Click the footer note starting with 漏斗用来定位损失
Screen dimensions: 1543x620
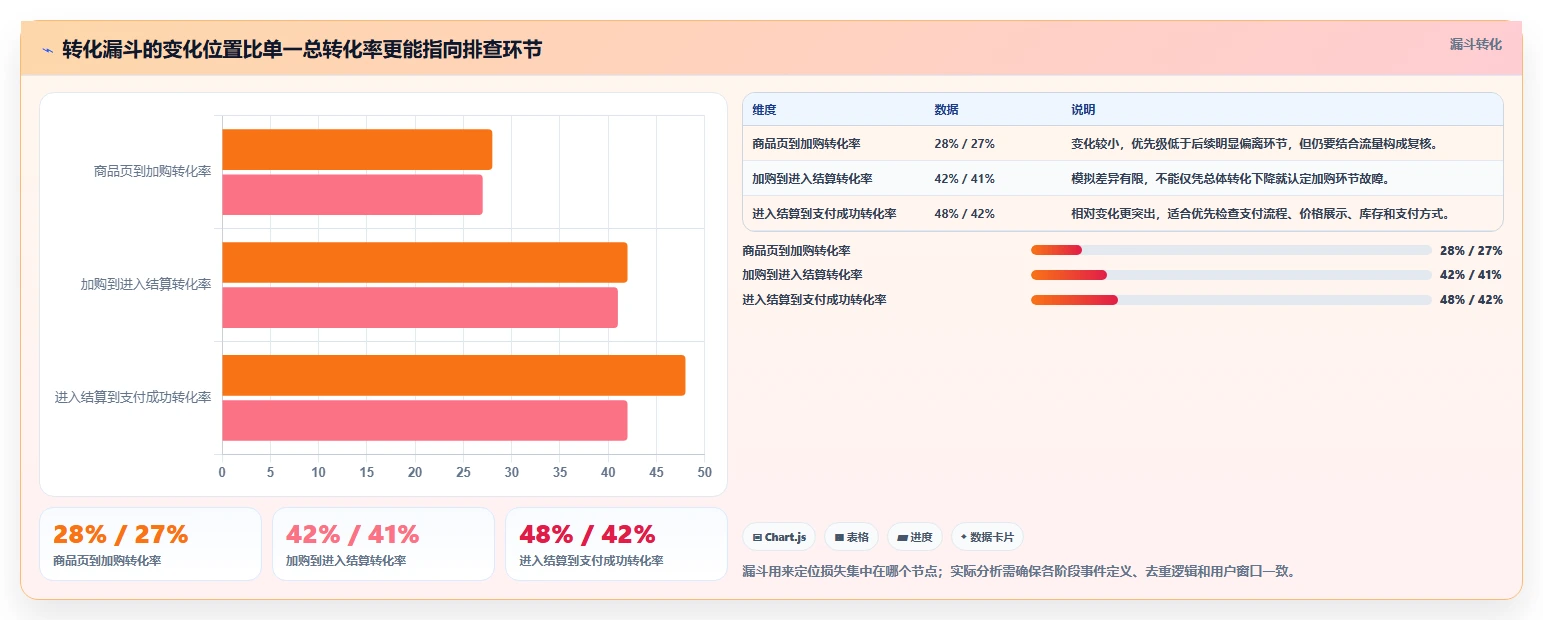[x=1020, y=572]
